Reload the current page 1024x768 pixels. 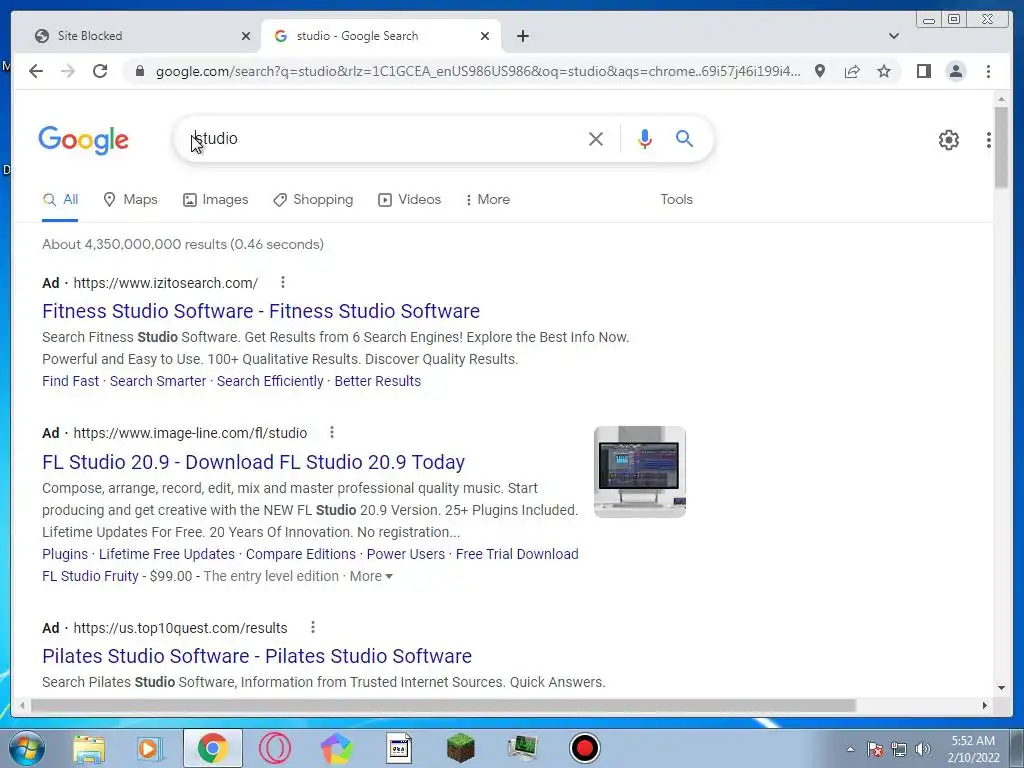coord(100,71)
